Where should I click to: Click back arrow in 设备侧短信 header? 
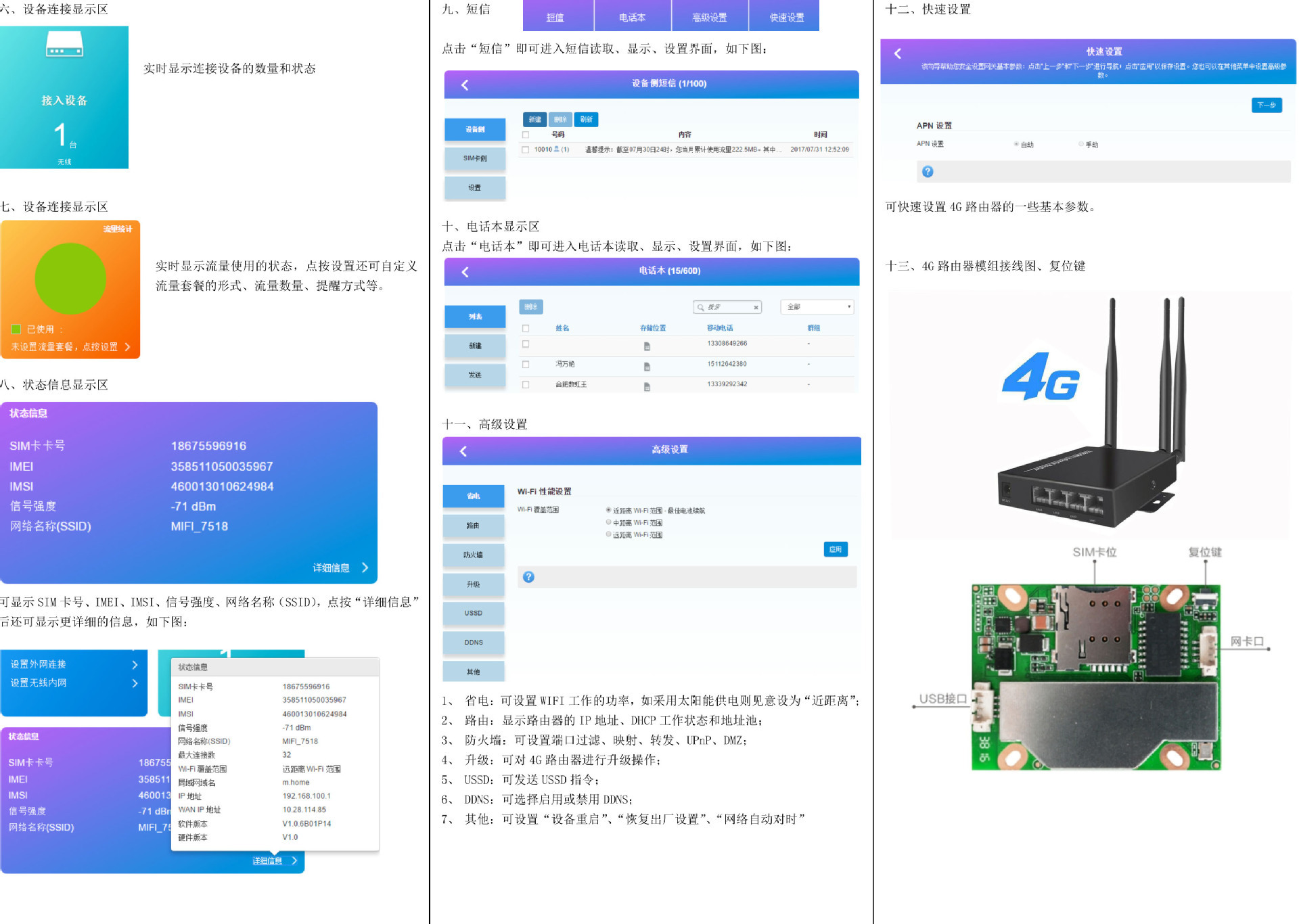tap(465, 85)
